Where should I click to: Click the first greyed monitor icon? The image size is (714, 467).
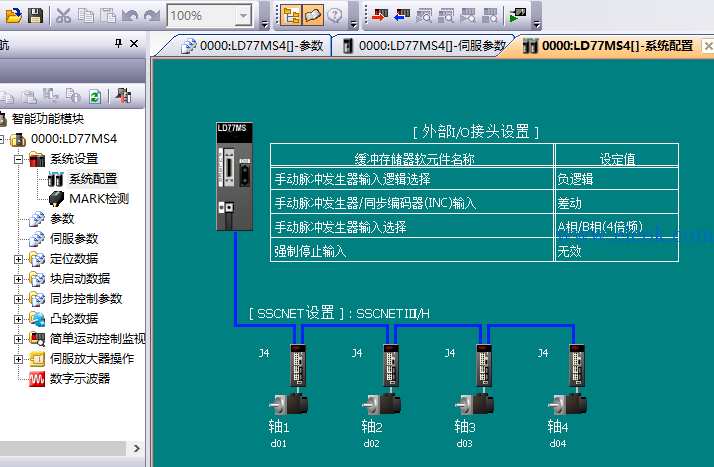click(x=424, y=15)
